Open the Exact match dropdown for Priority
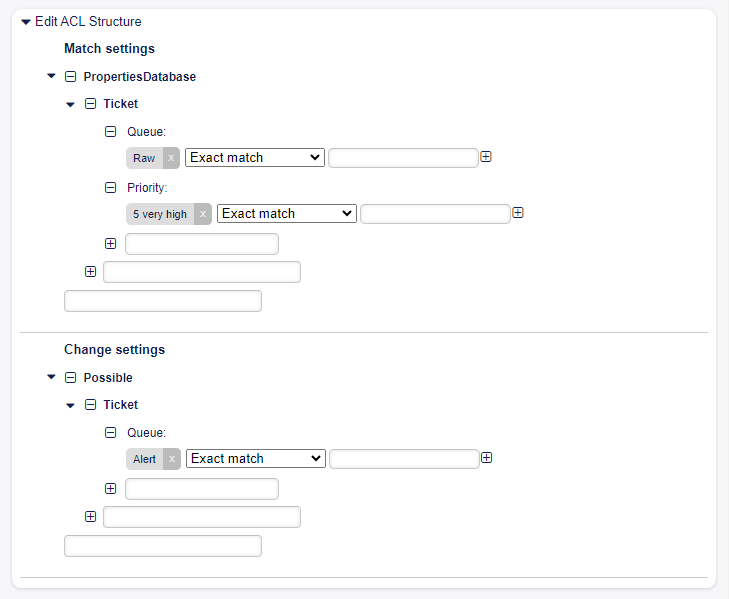This screenshot has height=599, width=729. click(x=287, y=214)
